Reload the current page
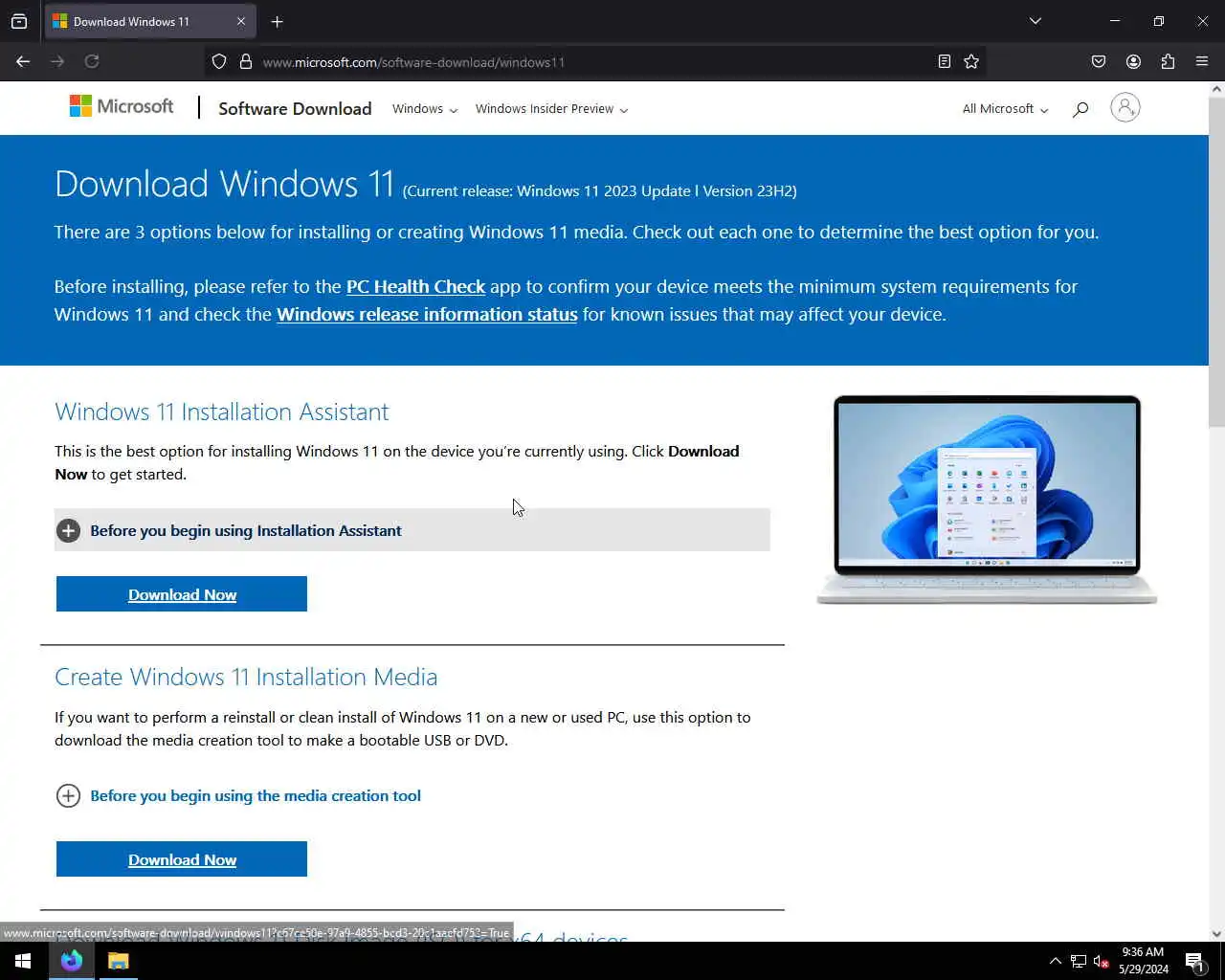Viewport: 1225px width, 980px height. 92,61
